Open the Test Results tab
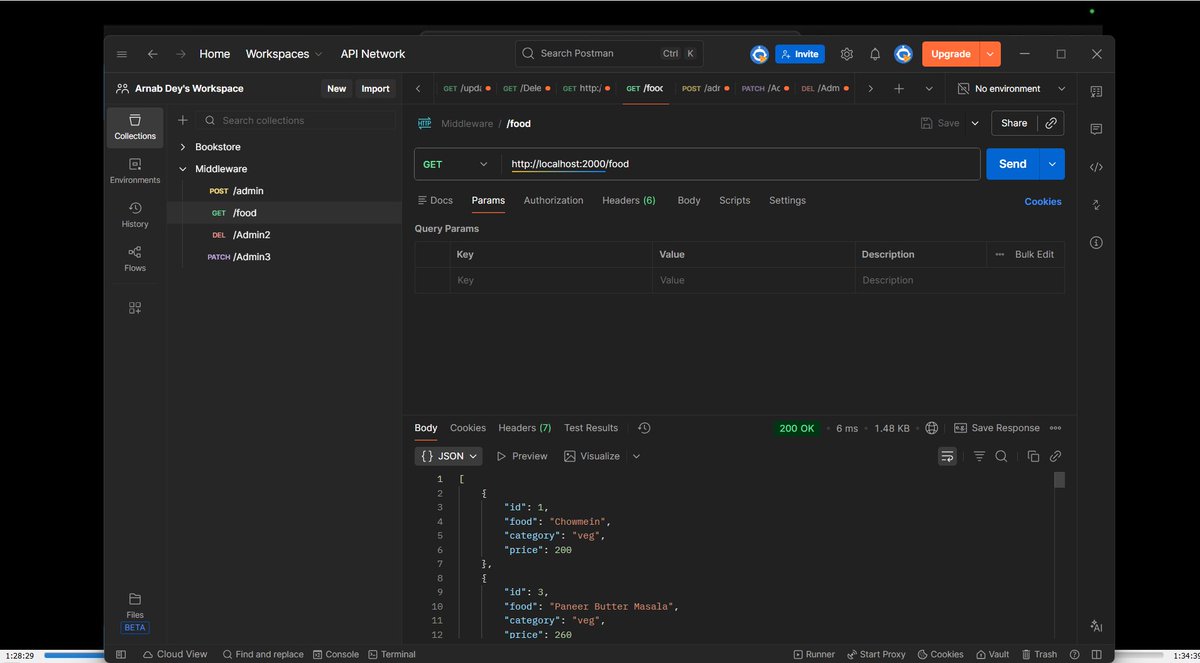 (x=590, y=427)
